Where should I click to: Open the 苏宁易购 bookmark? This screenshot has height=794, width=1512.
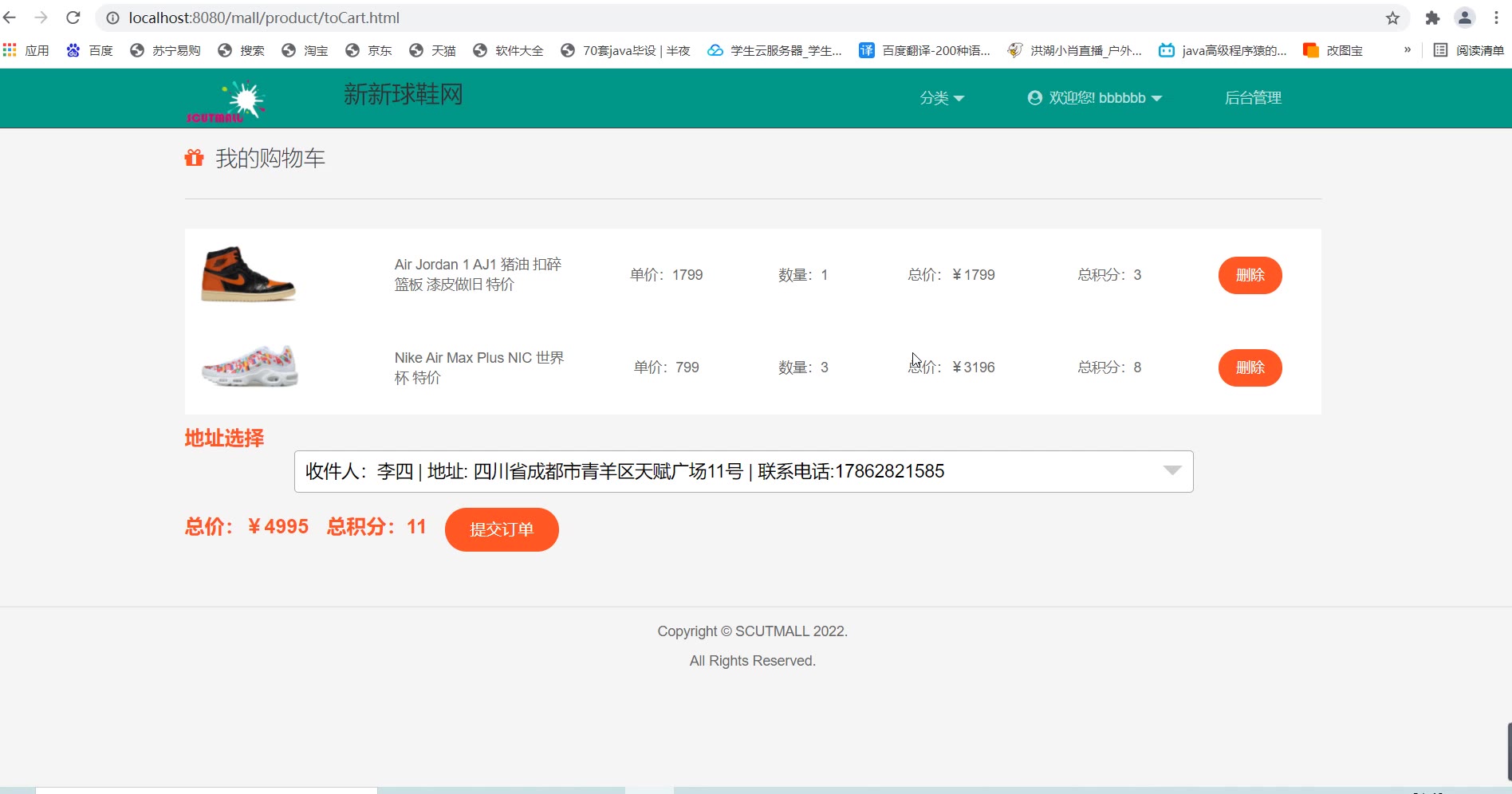tap(165, 50)
